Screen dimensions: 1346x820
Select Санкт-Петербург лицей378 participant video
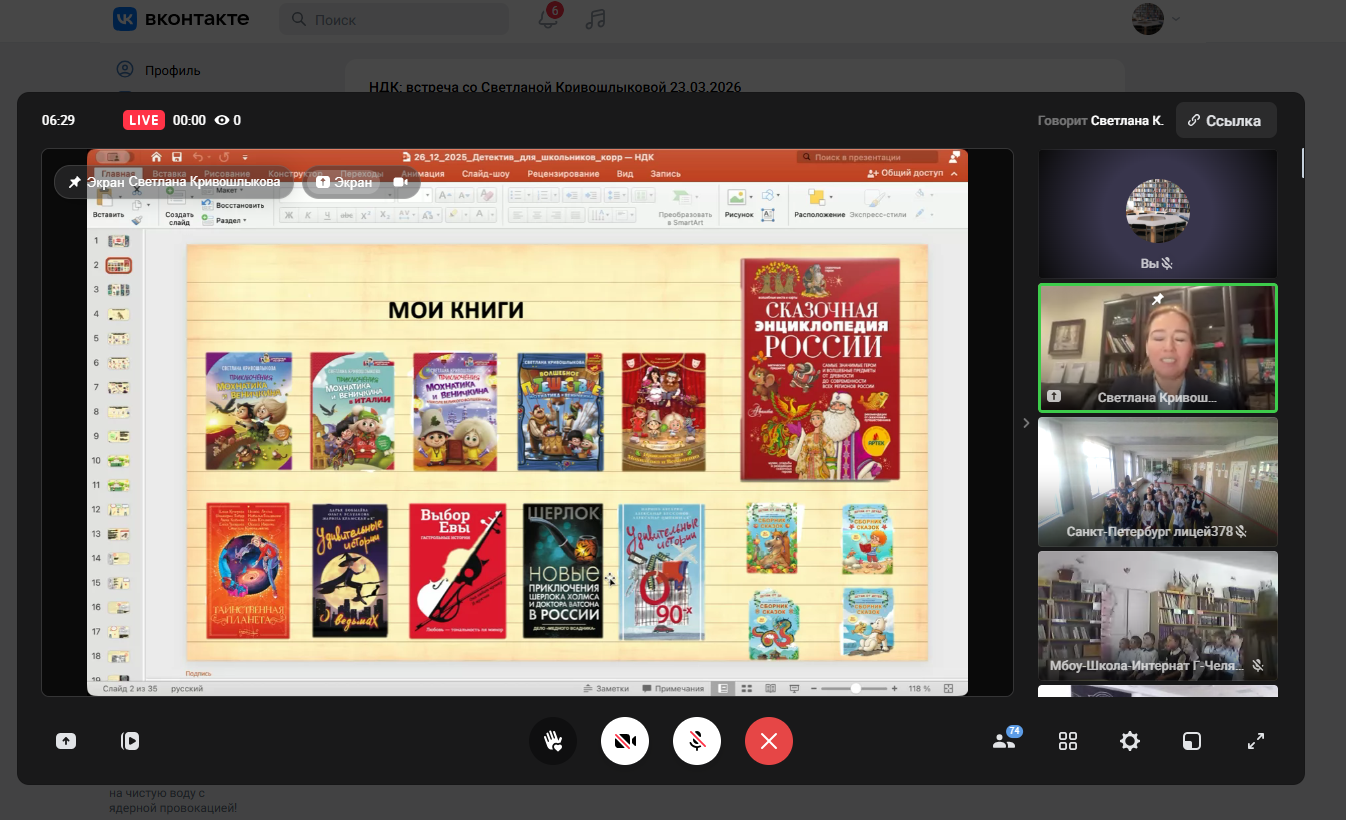[1157, 482]
